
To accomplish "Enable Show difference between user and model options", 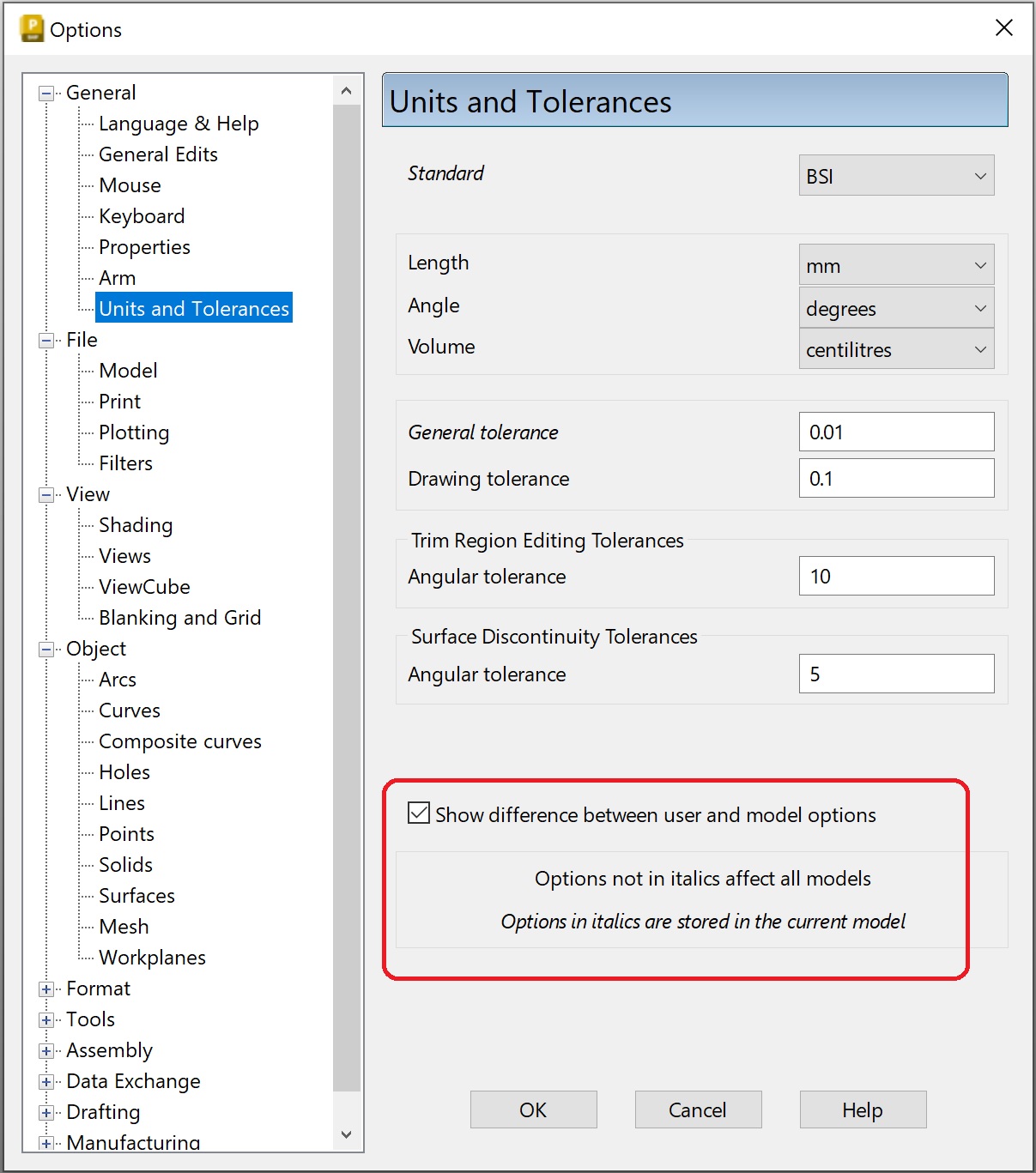I will (418, 813).
